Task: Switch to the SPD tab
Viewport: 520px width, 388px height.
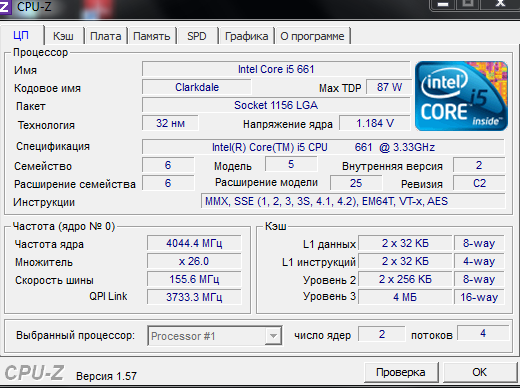Action: (197, 36)
